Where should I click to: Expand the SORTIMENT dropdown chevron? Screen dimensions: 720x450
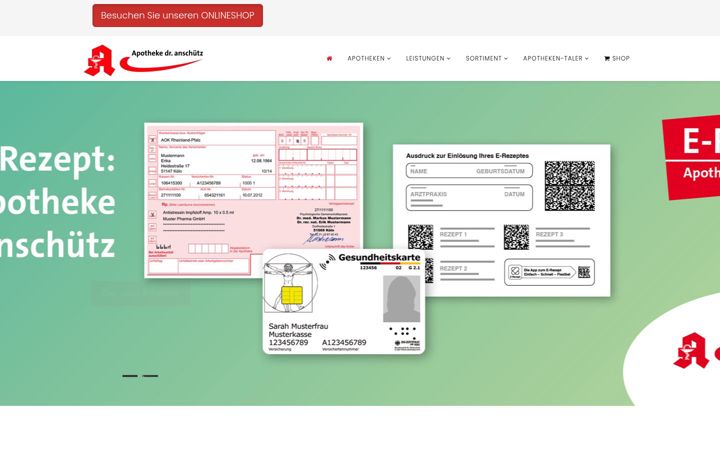coord(506,59)
